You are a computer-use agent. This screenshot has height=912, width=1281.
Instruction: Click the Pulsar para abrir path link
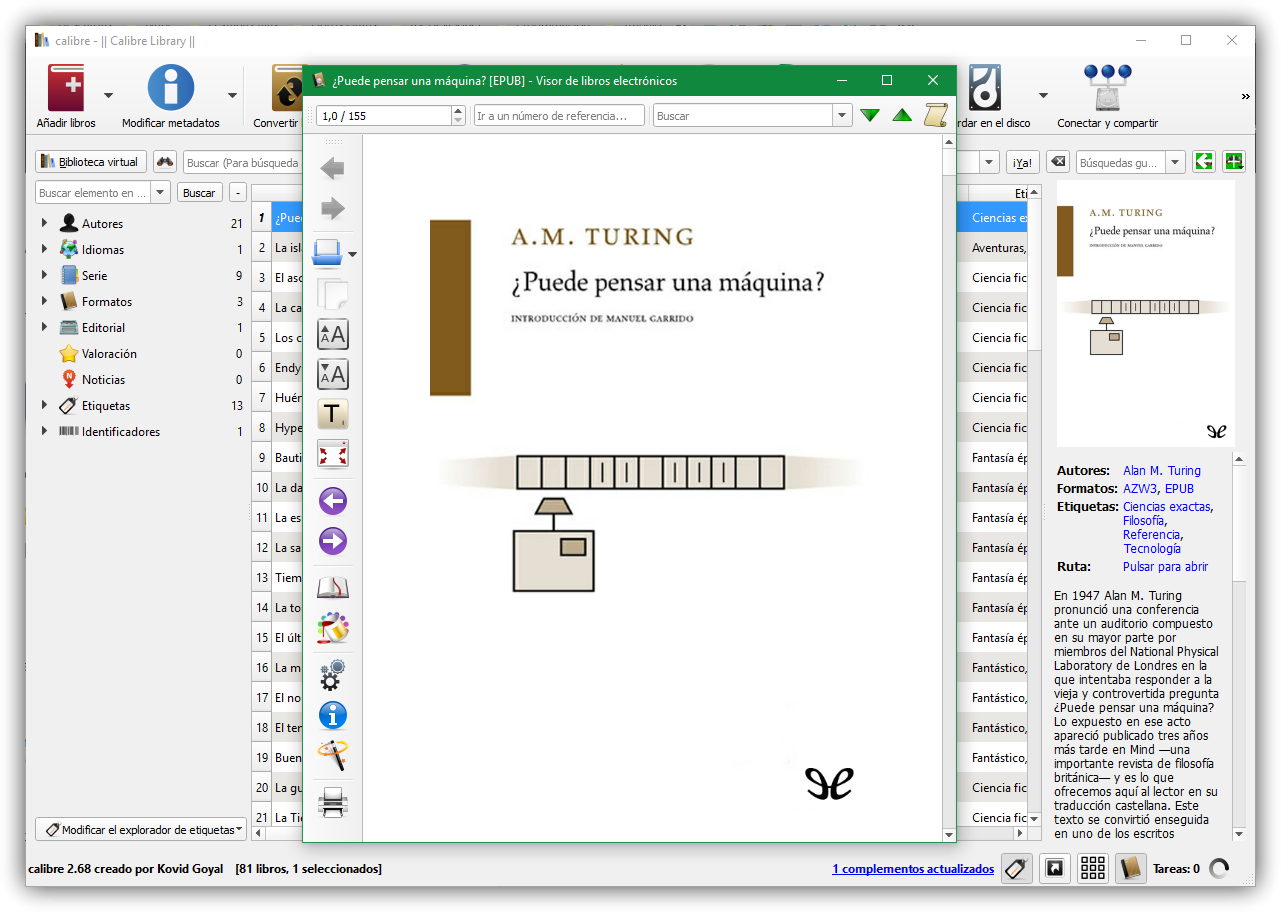(1165, 566)
